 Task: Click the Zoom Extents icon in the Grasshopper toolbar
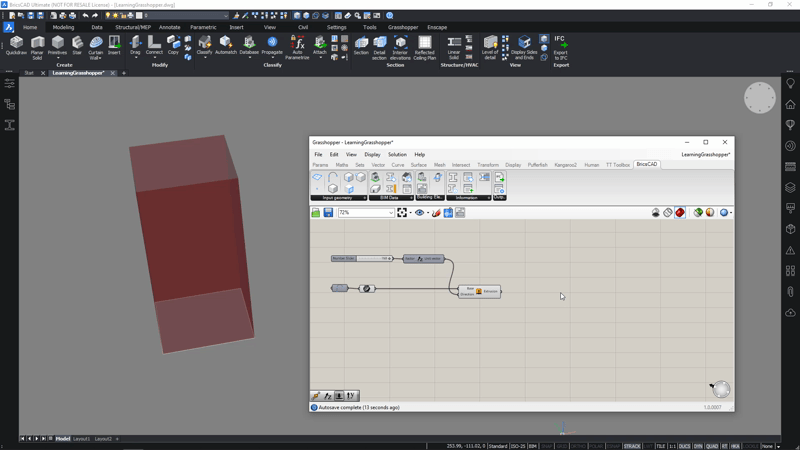click(402, 213)
